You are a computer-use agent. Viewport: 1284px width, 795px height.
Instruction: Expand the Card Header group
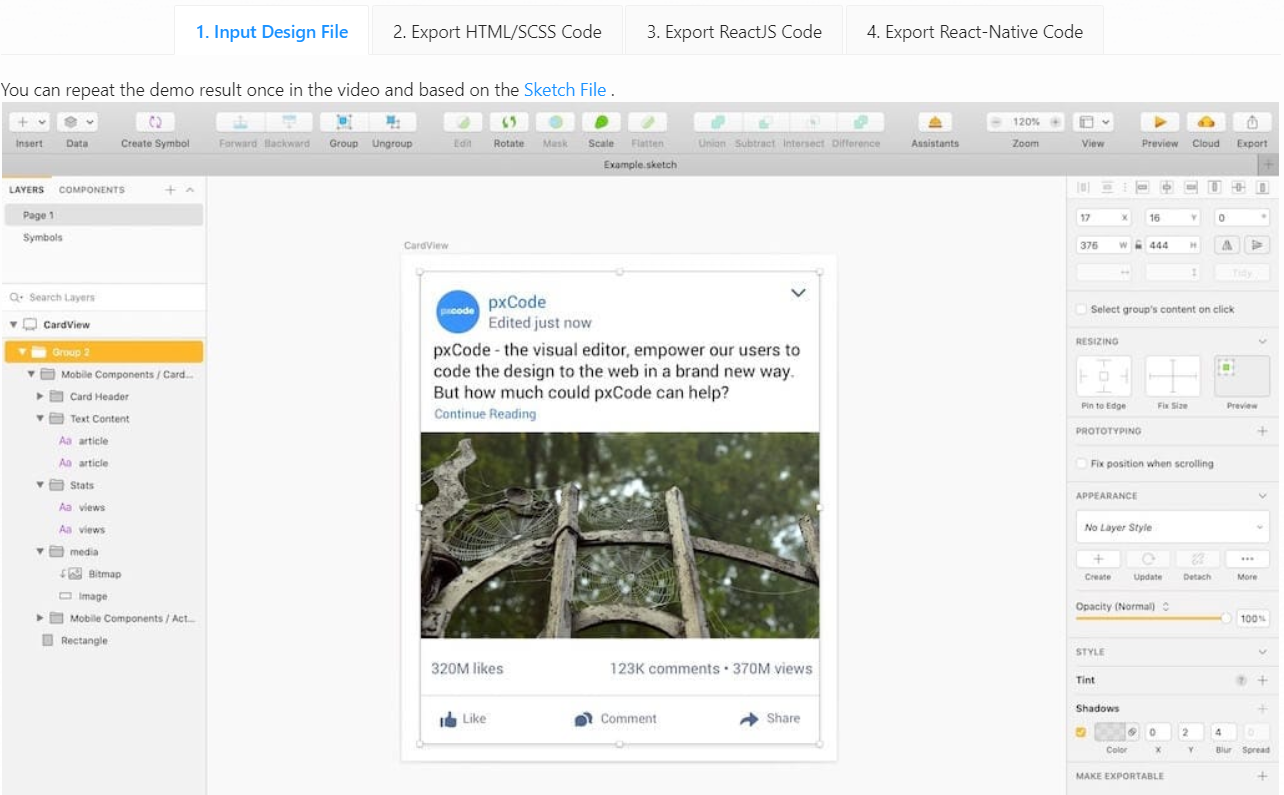click(40, 397)
